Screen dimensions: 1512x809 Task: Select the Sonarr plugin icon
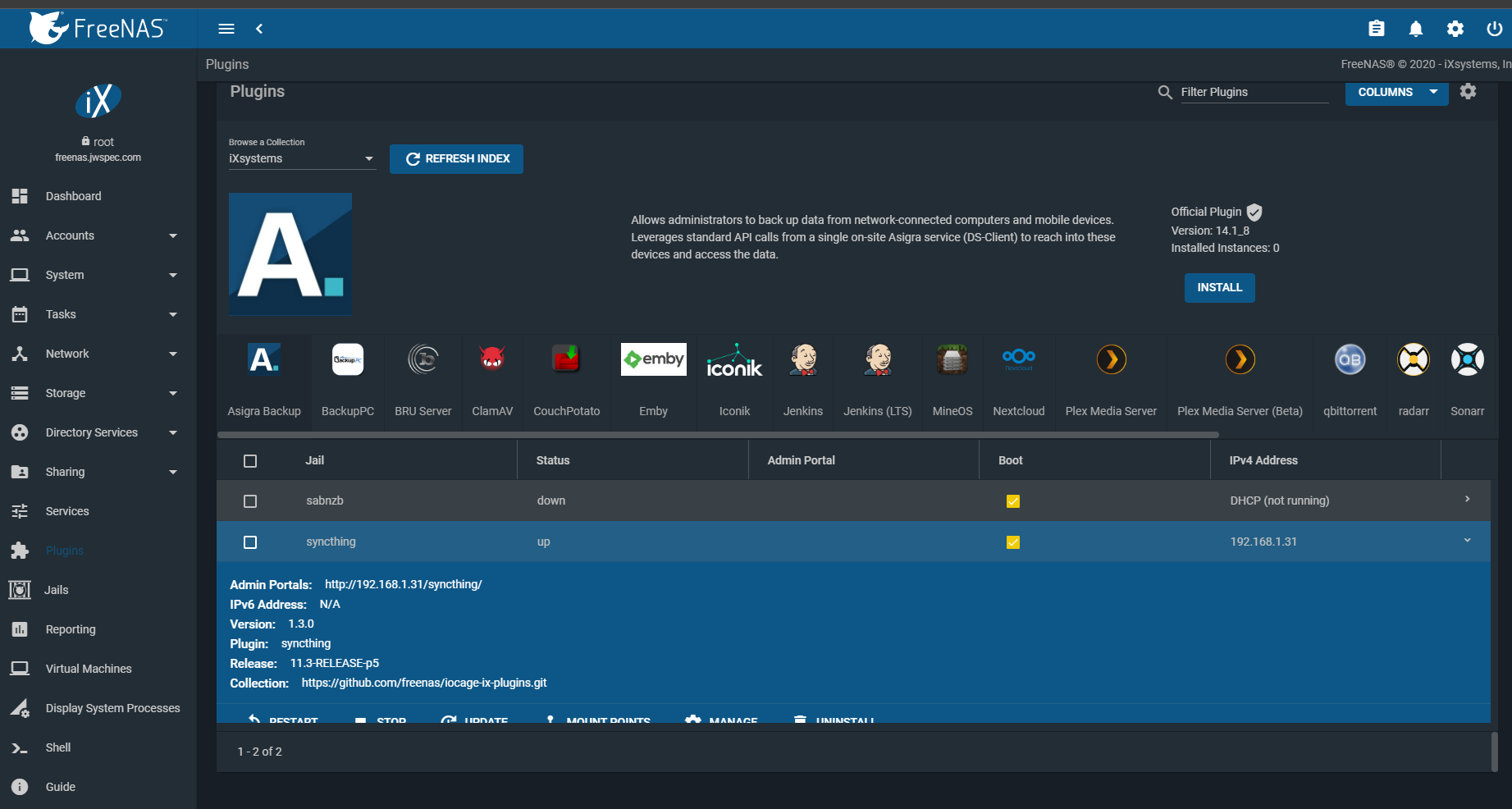pos(1468,359)
